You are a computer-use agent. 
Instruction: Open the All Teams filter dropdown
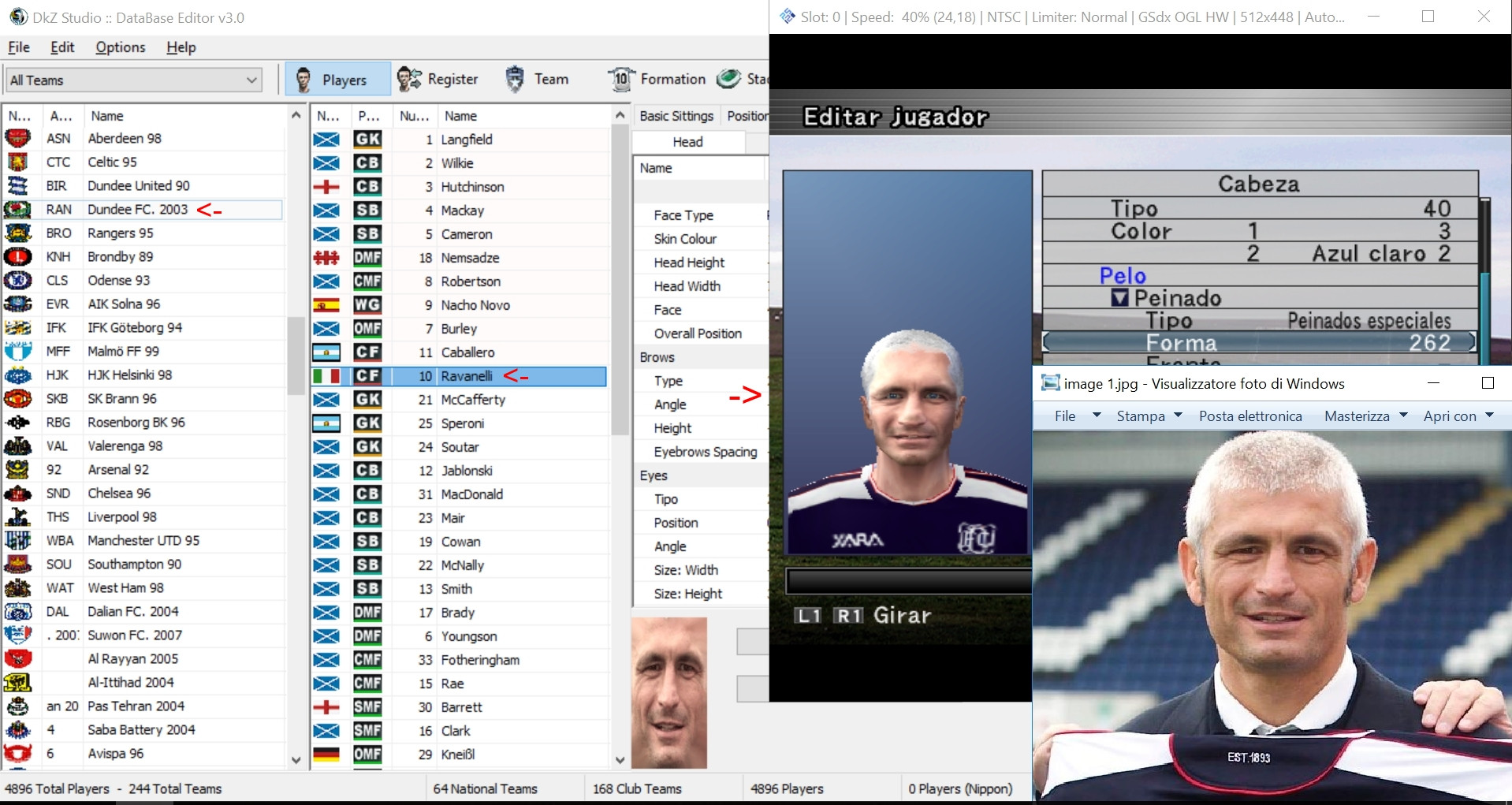click(134, 80)
